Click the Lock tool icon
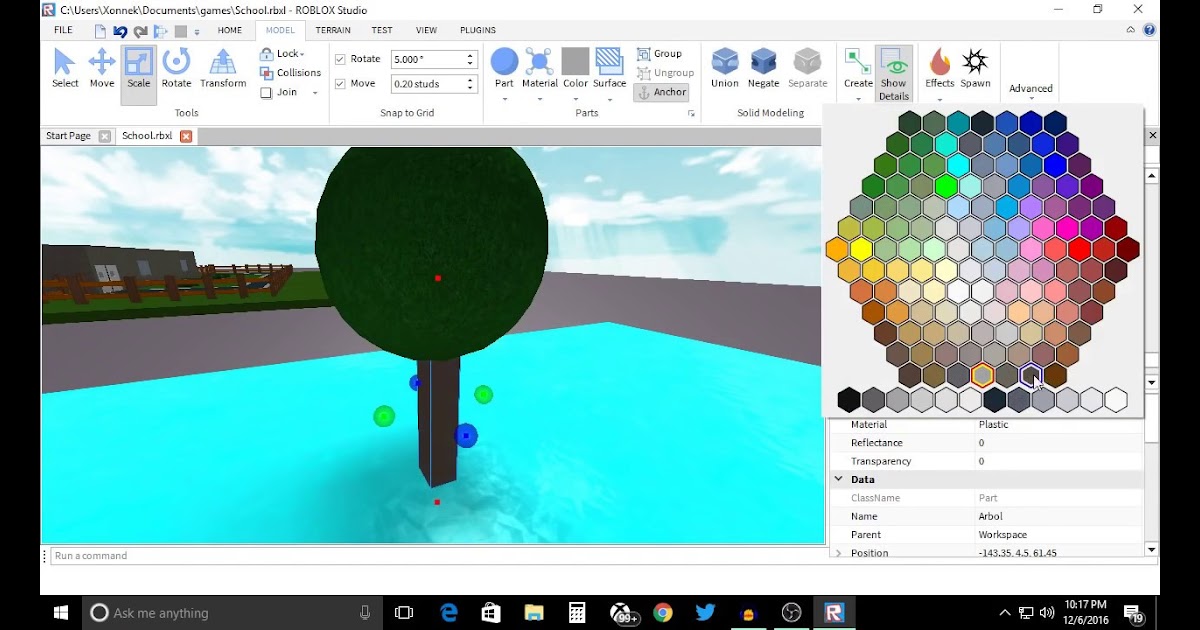1200x630 pixels. pyautogui.click(x=267, y=54)
